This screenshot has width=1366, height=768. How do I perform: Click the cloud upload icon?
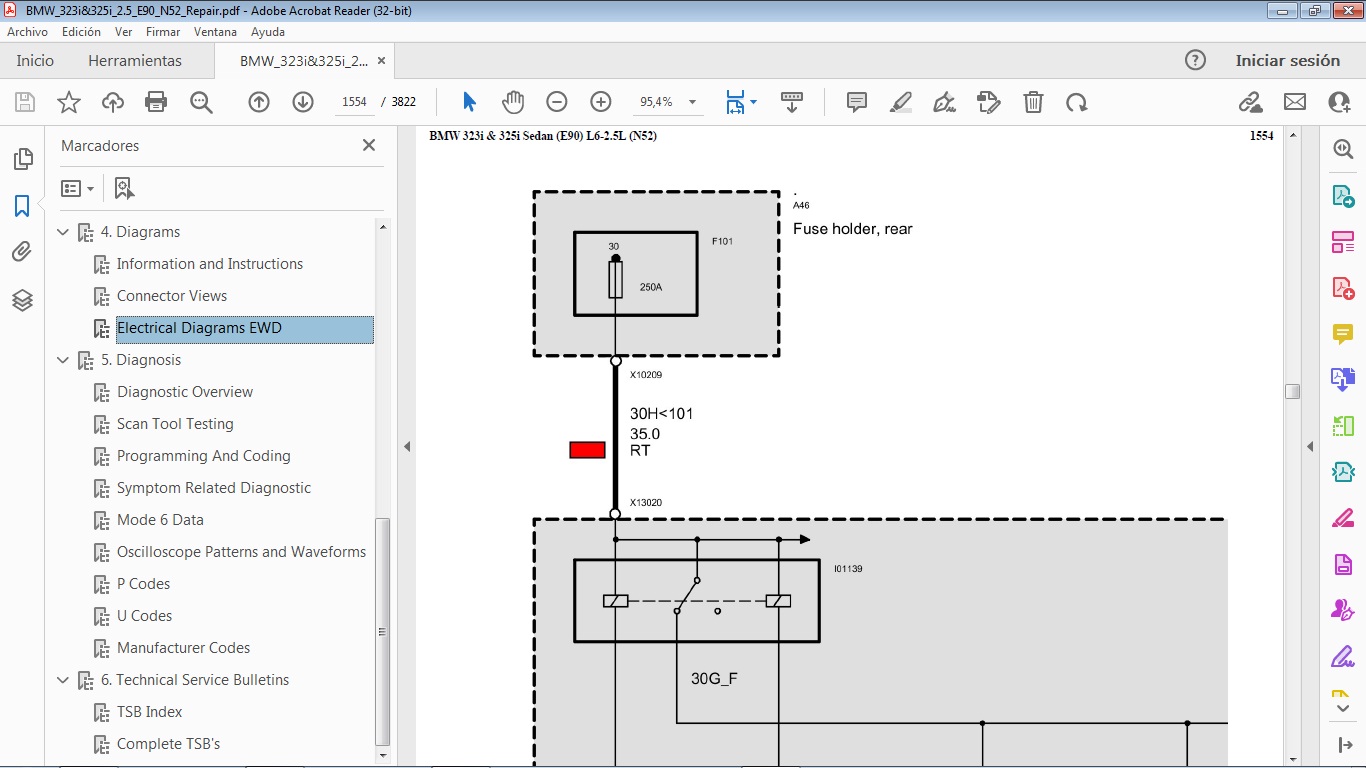[113, 102]
